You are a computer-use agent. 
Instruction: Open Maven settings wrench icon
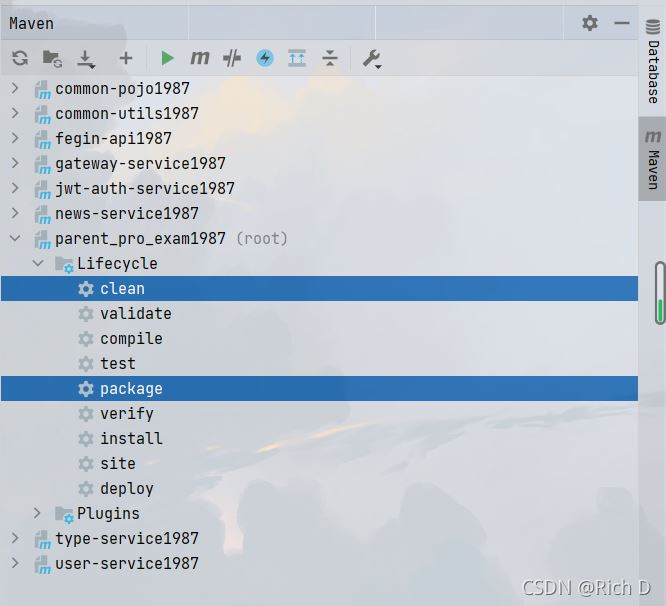click(x=372, y=59)
